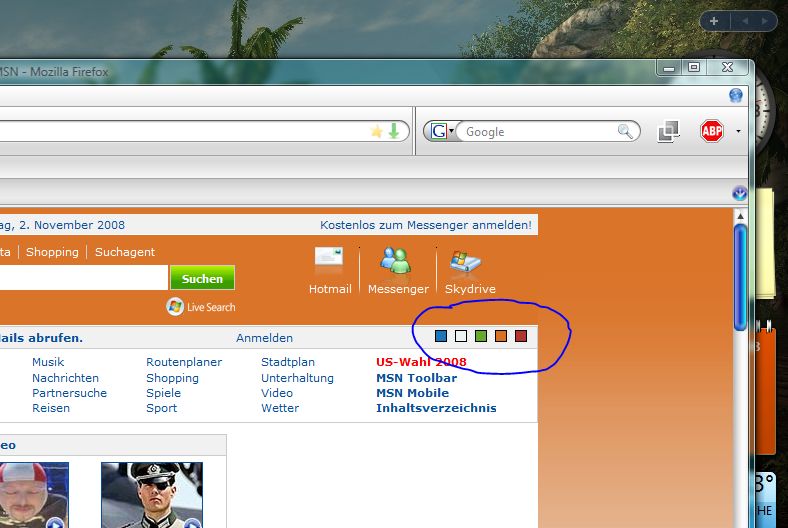
Task: Click the plus button on the sidebar gadget bar
Action: coord(714,21)
